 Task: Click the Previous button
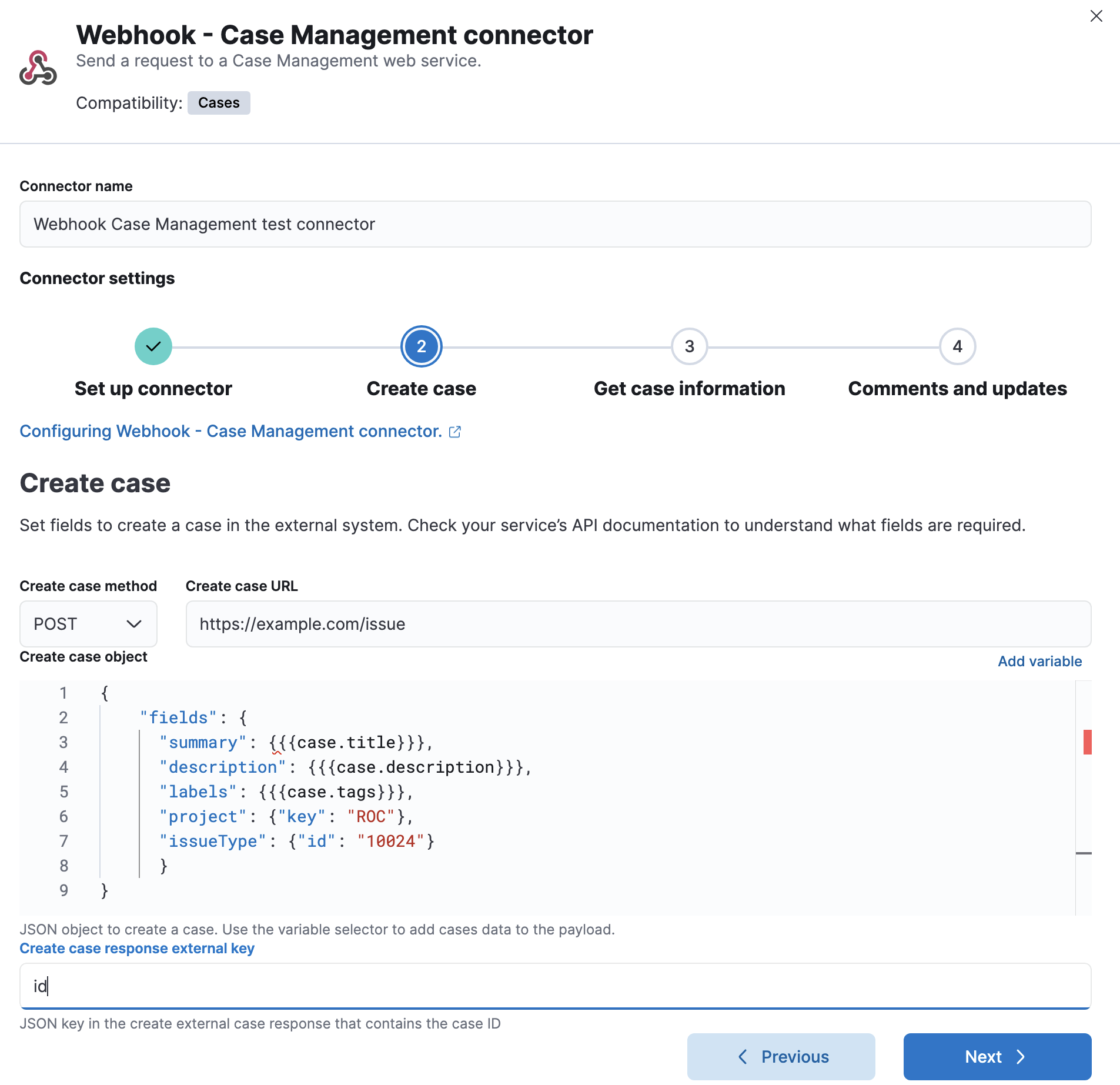point(780,1056)
